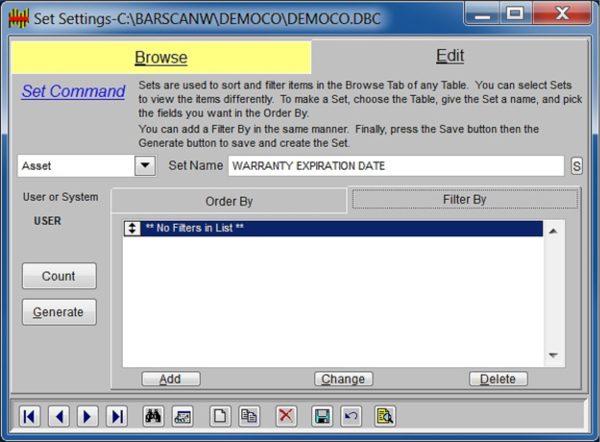
Task: Switch to the Edit tab
Action: tap(450, 56)
